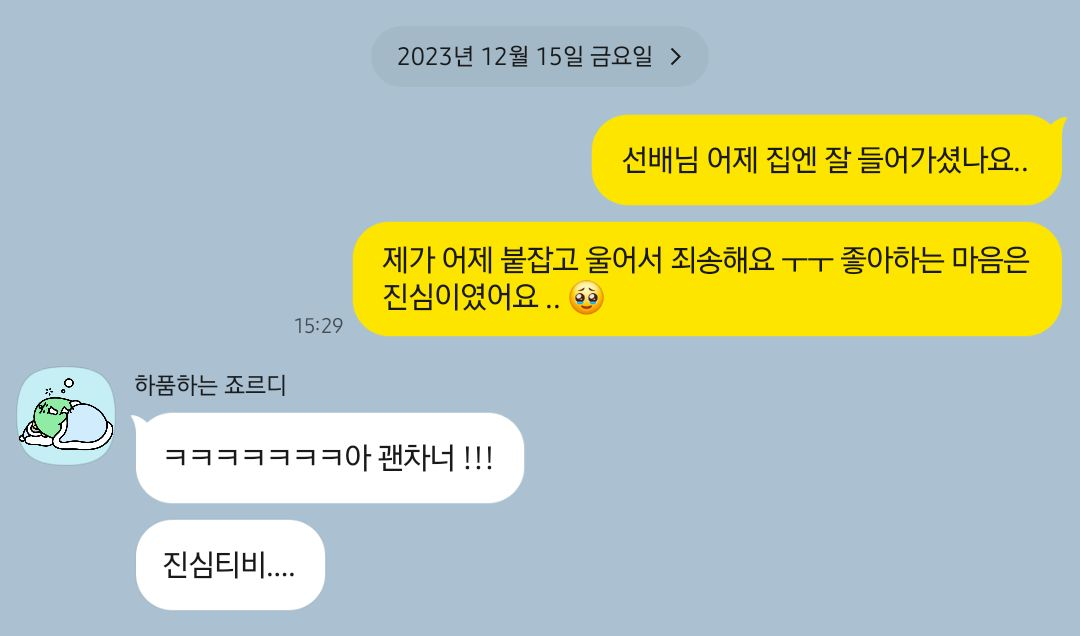Click the teary pleading face emoji
The height and width of the screenshot is (636, 1080).
(x=586, y=298)
